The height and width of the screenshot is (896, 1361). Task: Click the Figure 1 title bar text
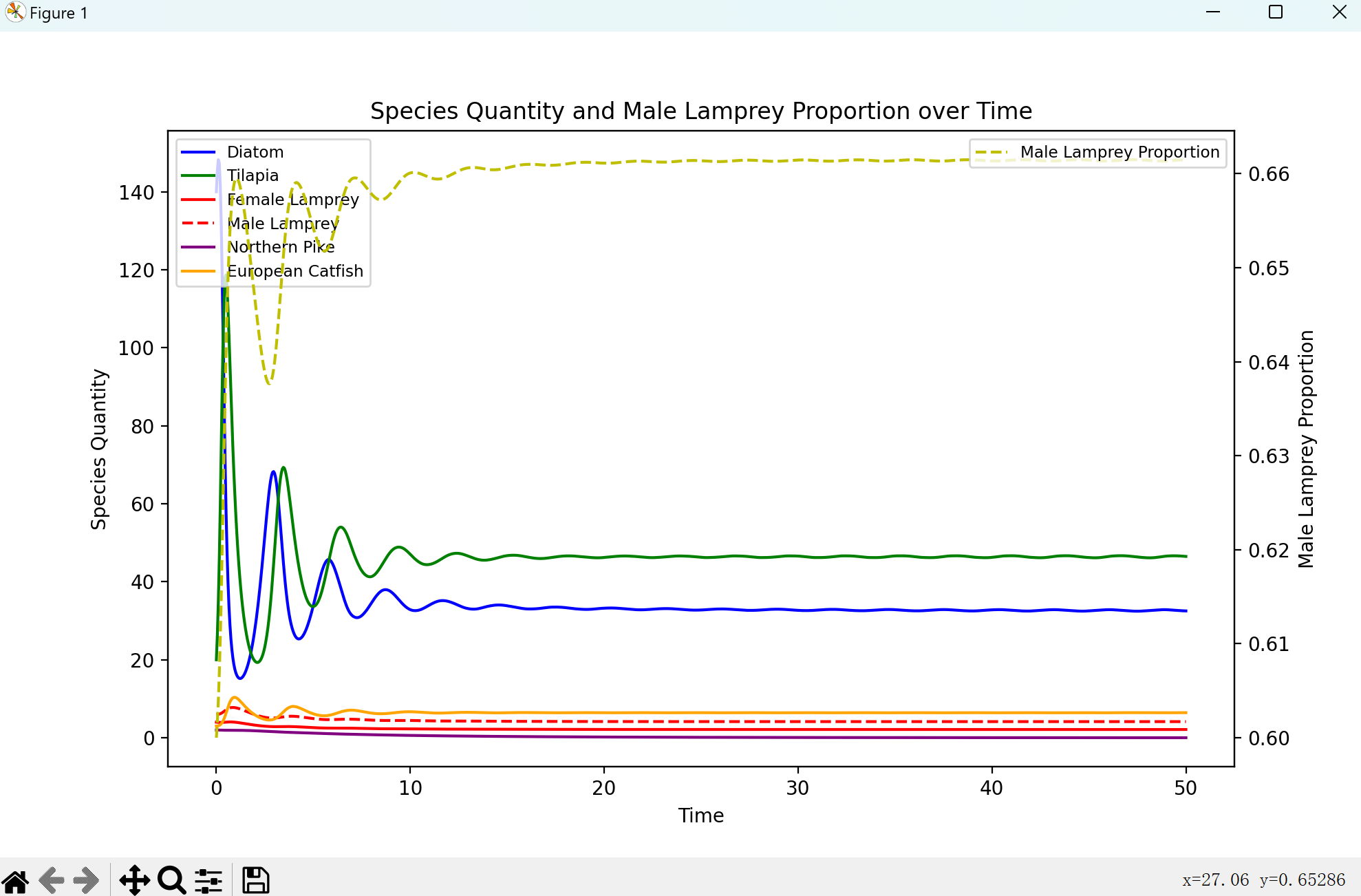click(x=58, y=13)
